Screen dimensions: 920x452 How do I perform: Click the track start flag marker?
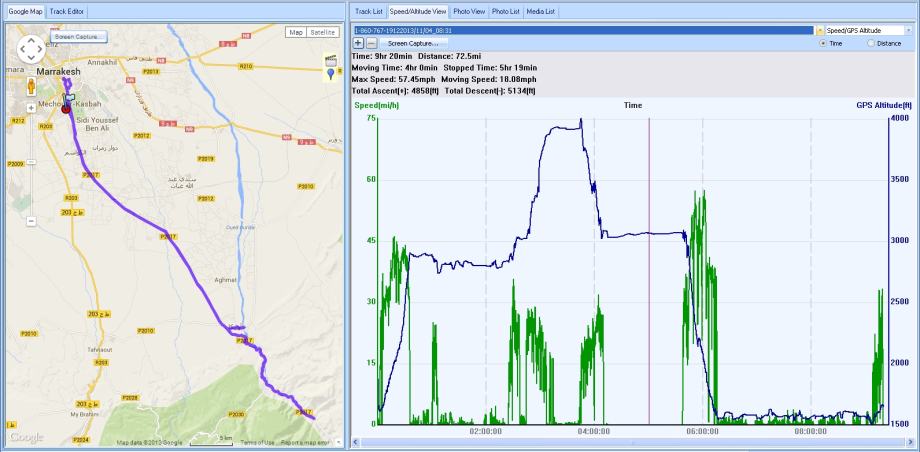click(70, 97)
